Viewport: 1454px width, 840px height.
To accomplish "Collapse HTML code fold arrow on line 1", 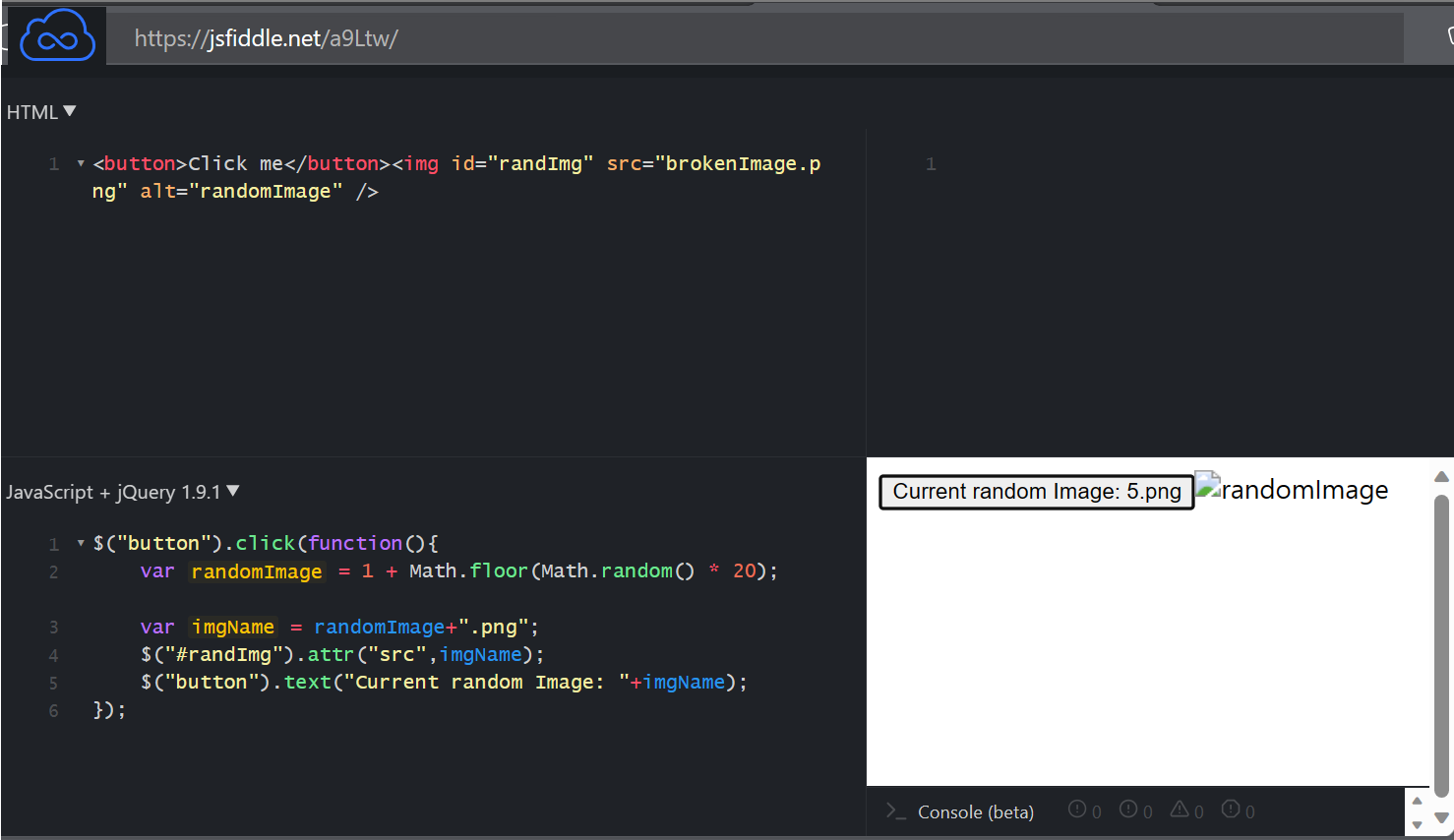I will click(x=81, y=164).
